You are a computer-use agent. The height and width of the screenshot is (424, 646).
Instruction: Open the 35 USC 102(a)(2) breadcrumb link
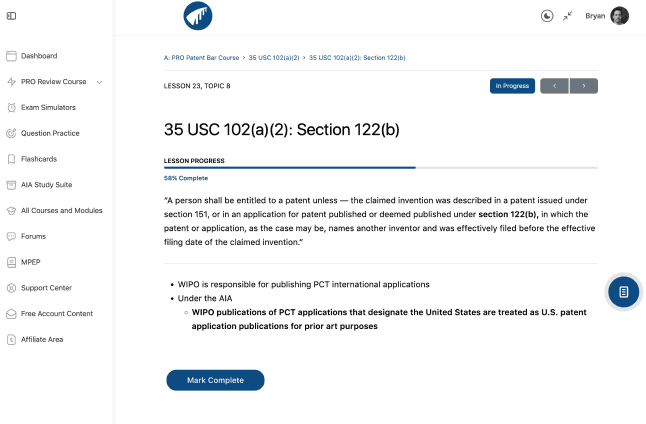pos(273,58)
